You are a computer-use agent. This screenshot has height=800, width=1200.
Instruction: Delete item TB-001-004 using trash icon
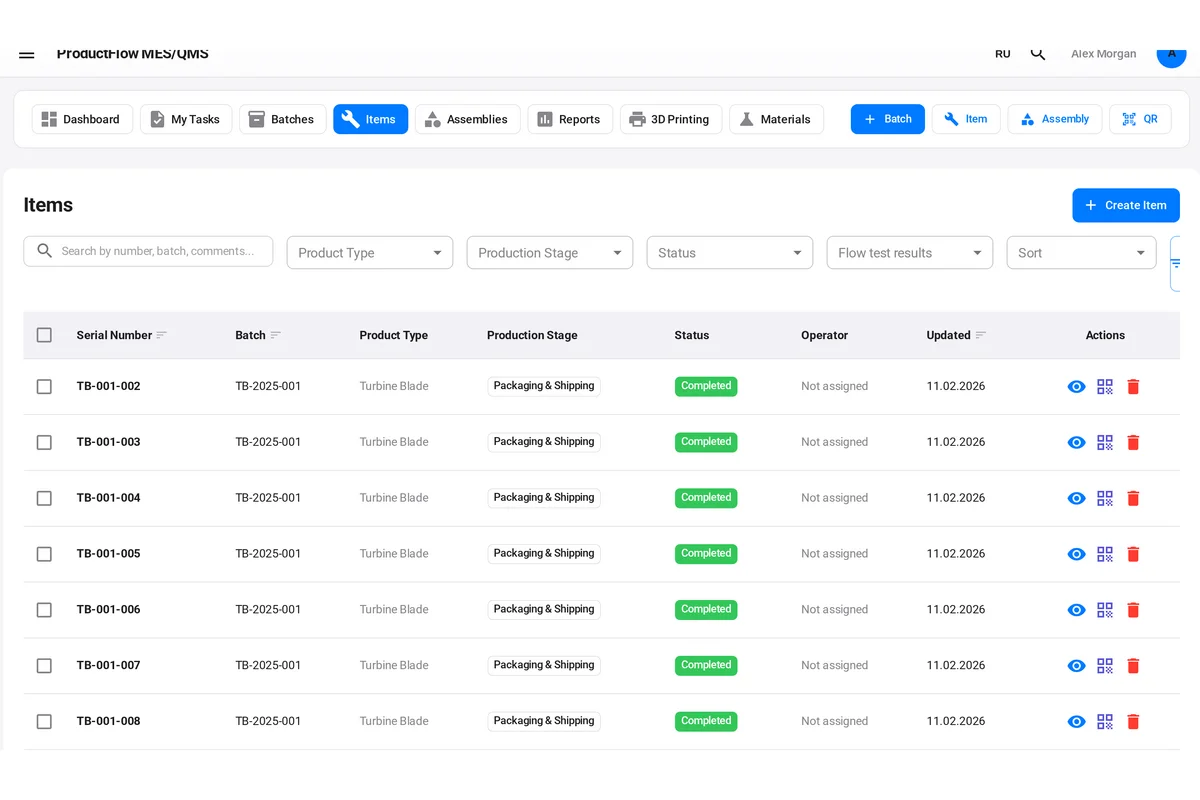(1133, 497)
